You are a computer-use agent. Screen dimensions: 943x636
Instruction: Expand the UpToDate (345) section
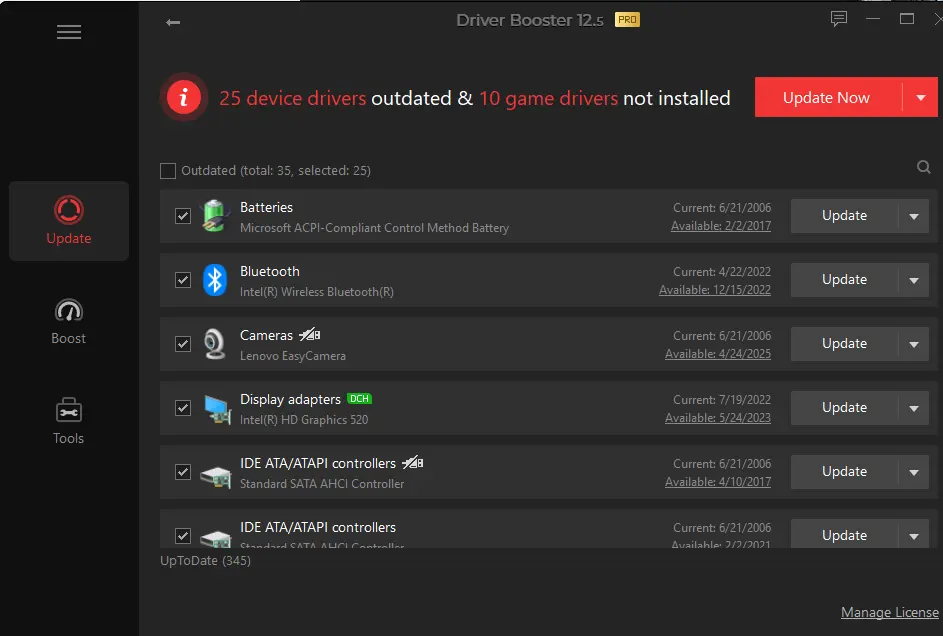coord(205,561)
